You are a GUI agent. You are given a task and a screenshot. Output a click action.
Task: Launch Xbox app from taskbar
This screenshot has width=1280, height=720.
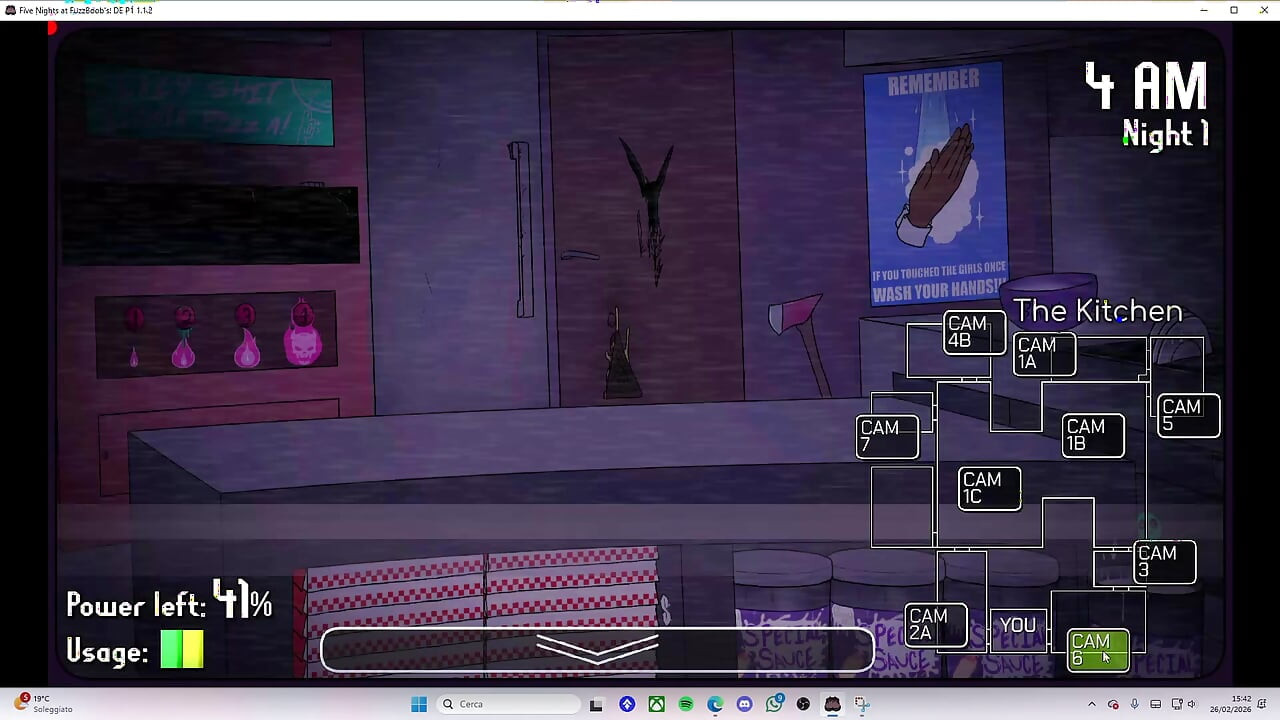[x=656, y=704]
